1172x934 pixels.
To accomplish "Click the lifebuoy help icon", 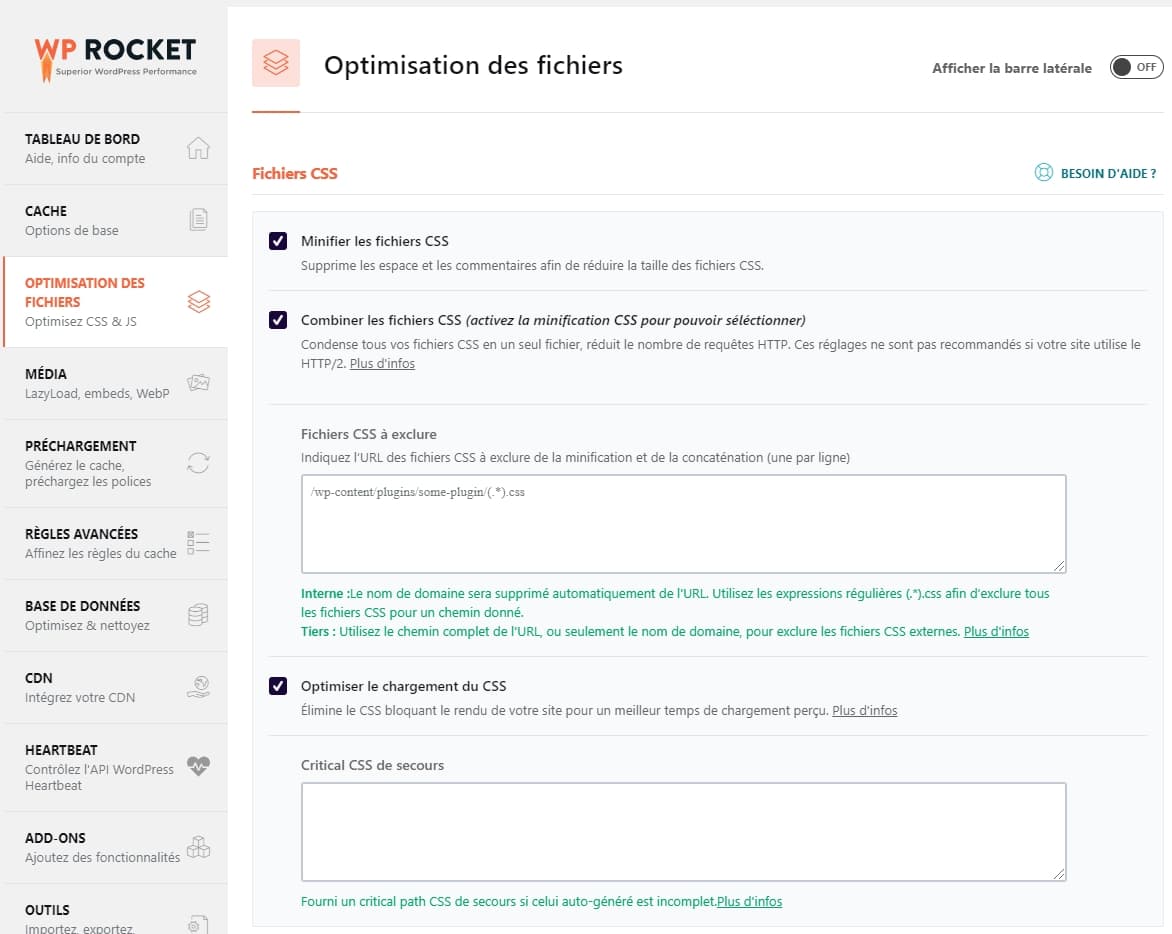I will click(1043, 173).
